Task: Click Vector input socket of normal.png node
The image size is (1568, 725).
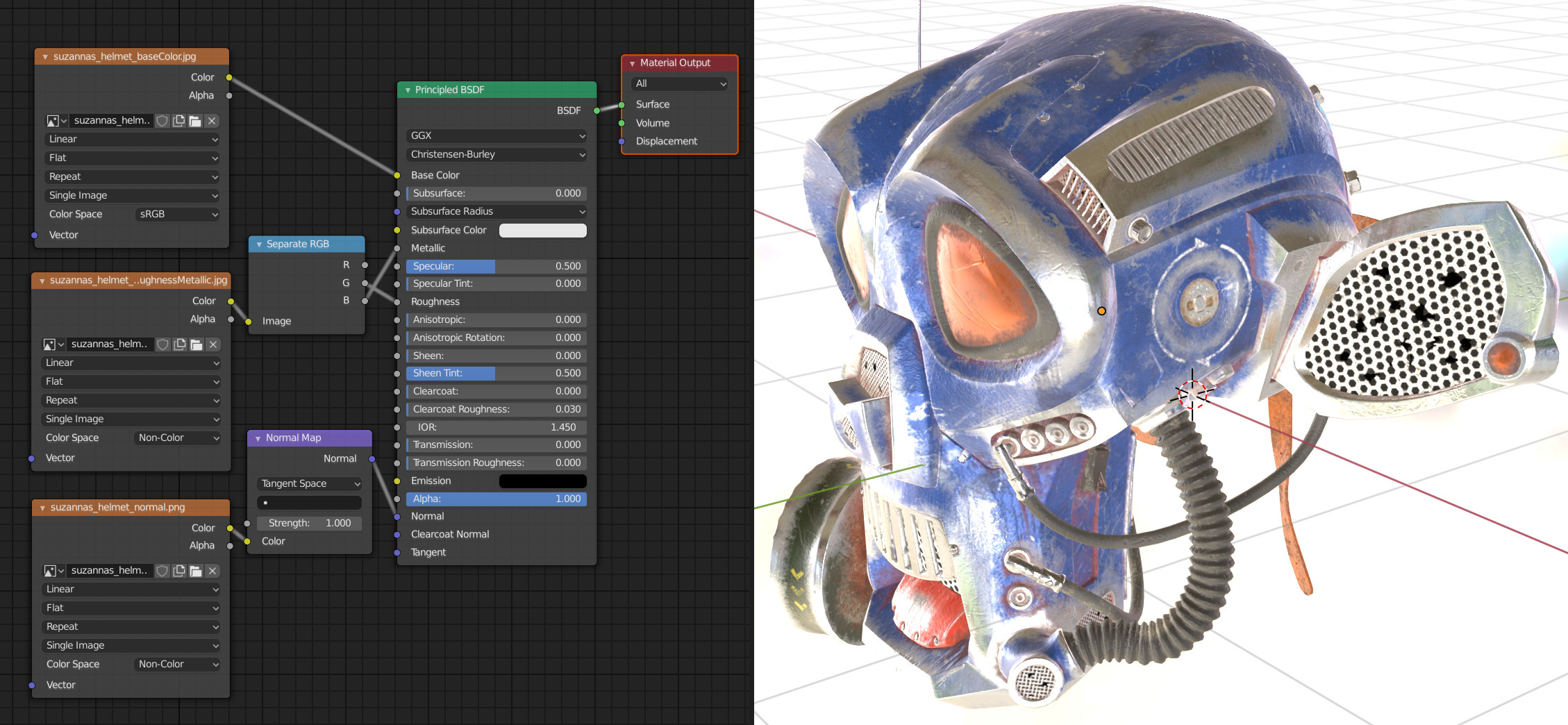Action: coord(32,685)
